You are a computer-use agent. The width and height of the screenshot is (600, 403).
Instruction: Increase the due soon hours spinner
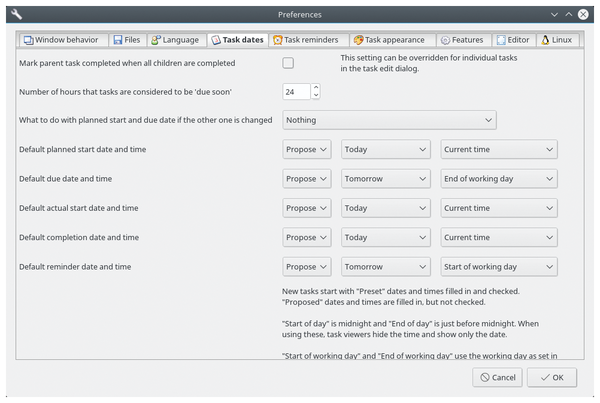coord(316,87)
